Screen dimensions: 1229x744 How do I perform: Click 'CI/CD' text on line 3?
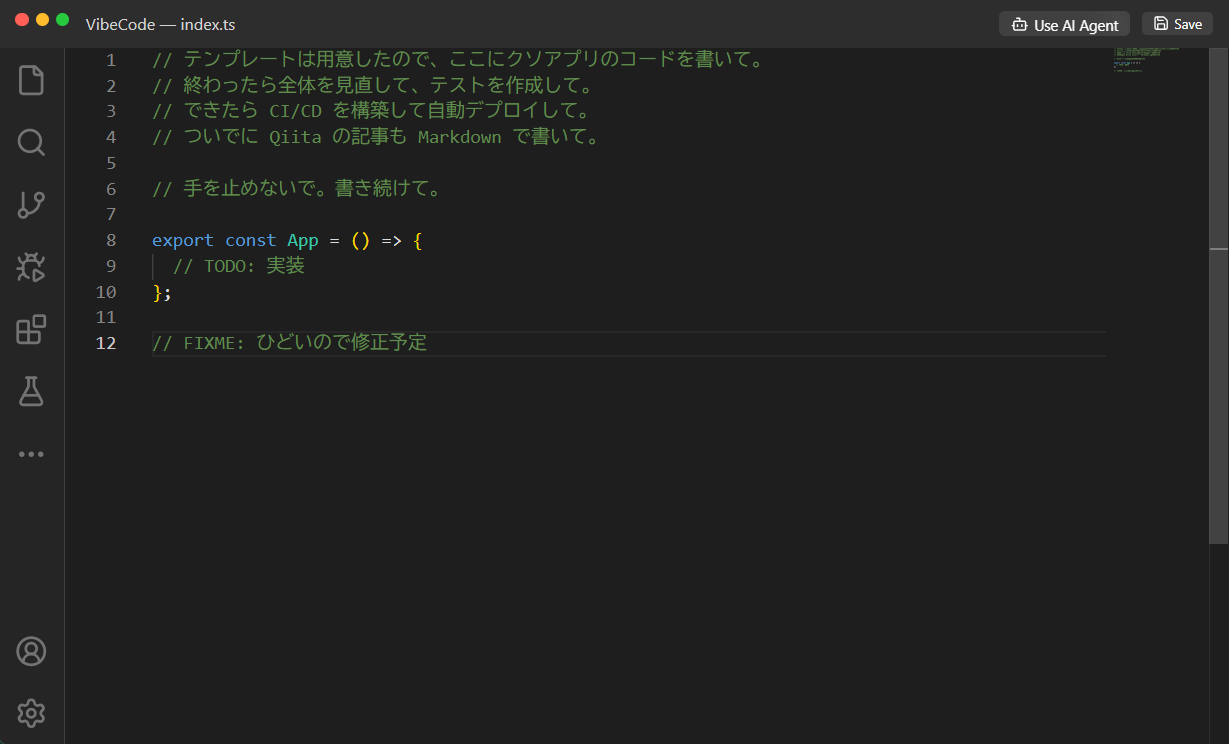[295, 111]
